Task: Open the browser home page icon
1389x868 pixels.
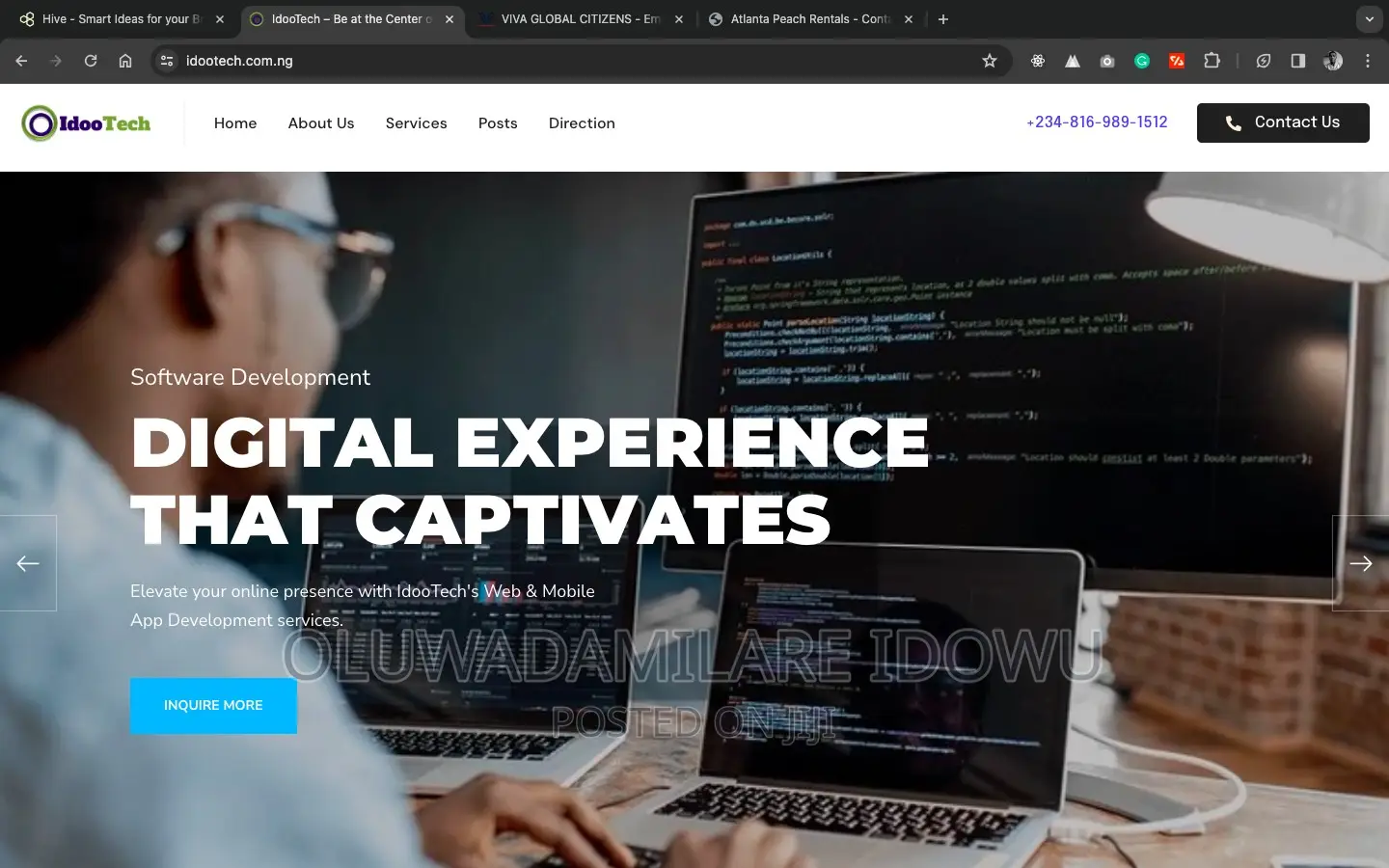Action: coord(125,61)
